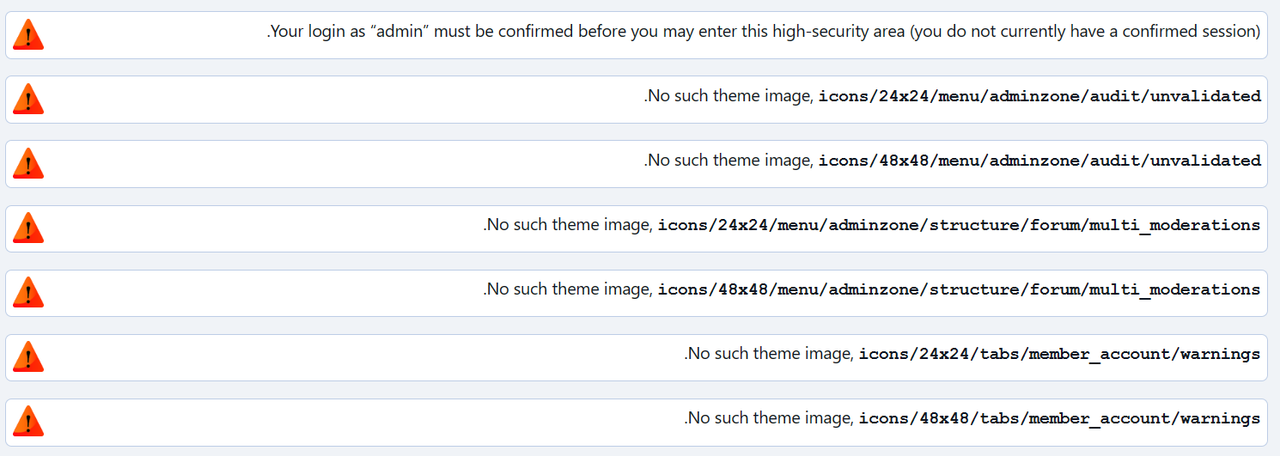Screen dimensions: 1280x456
Task: Click path icons/24x24/tabs/member_account/warnings
Action: (x=1060, y=354)
